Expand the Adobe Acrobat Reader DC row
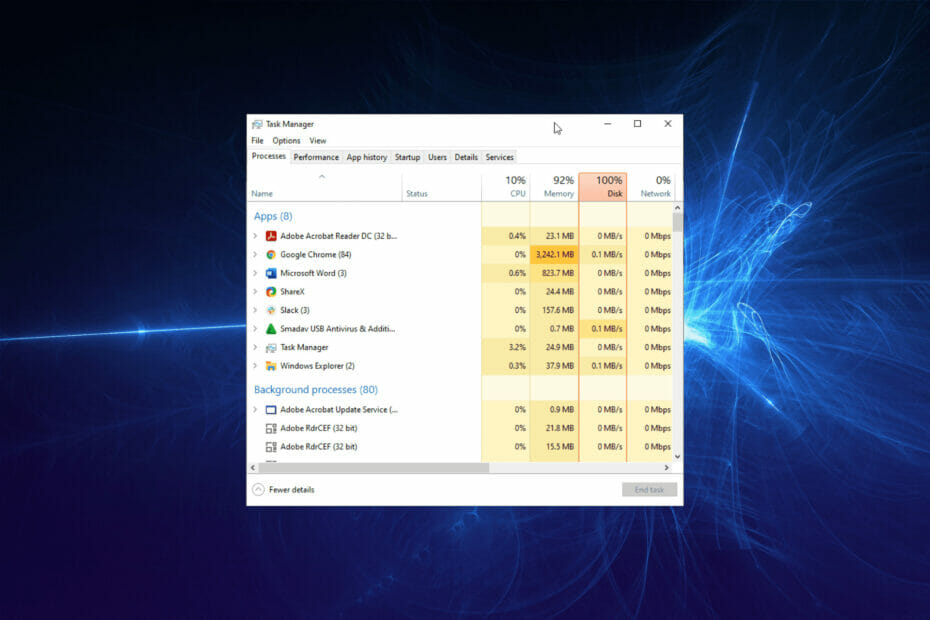Viewport: 930px width, 620px height. tap(255, 236)
